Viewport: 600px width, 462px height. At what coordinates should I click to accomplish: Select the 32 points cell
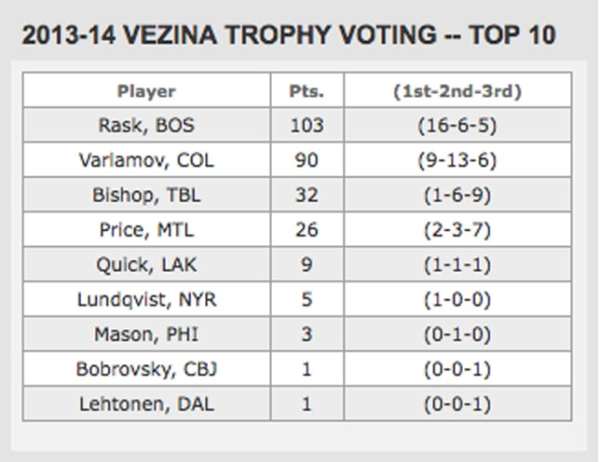click(x=306, y=195)
